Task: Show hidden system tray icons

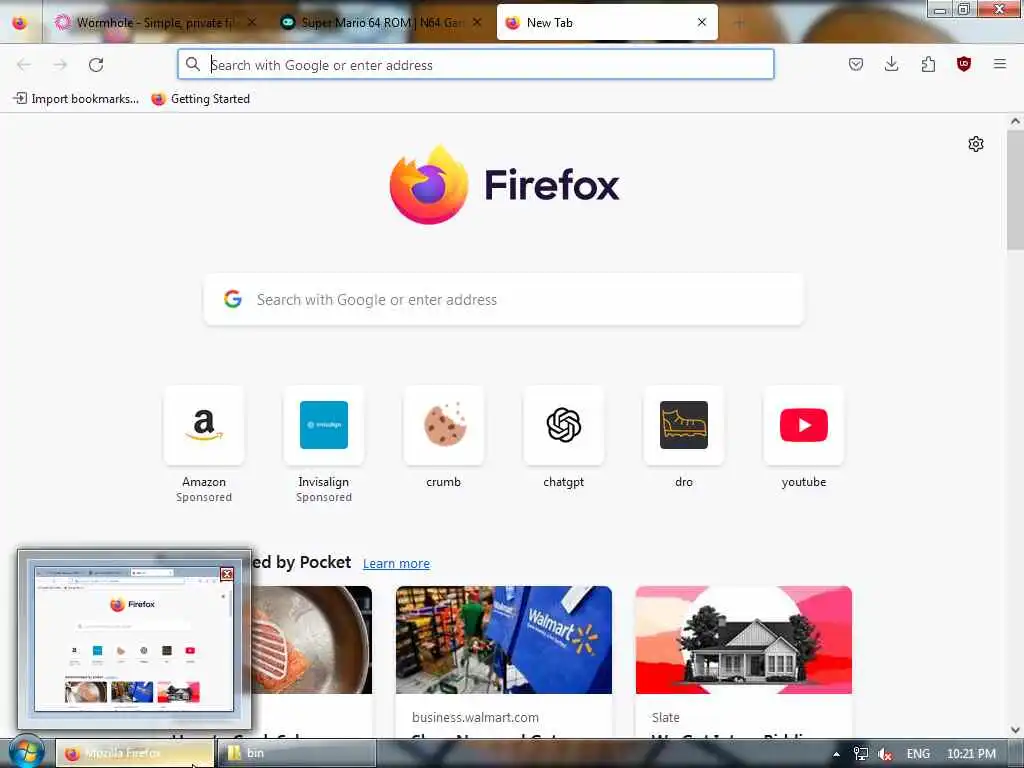Action: point(837,754)
